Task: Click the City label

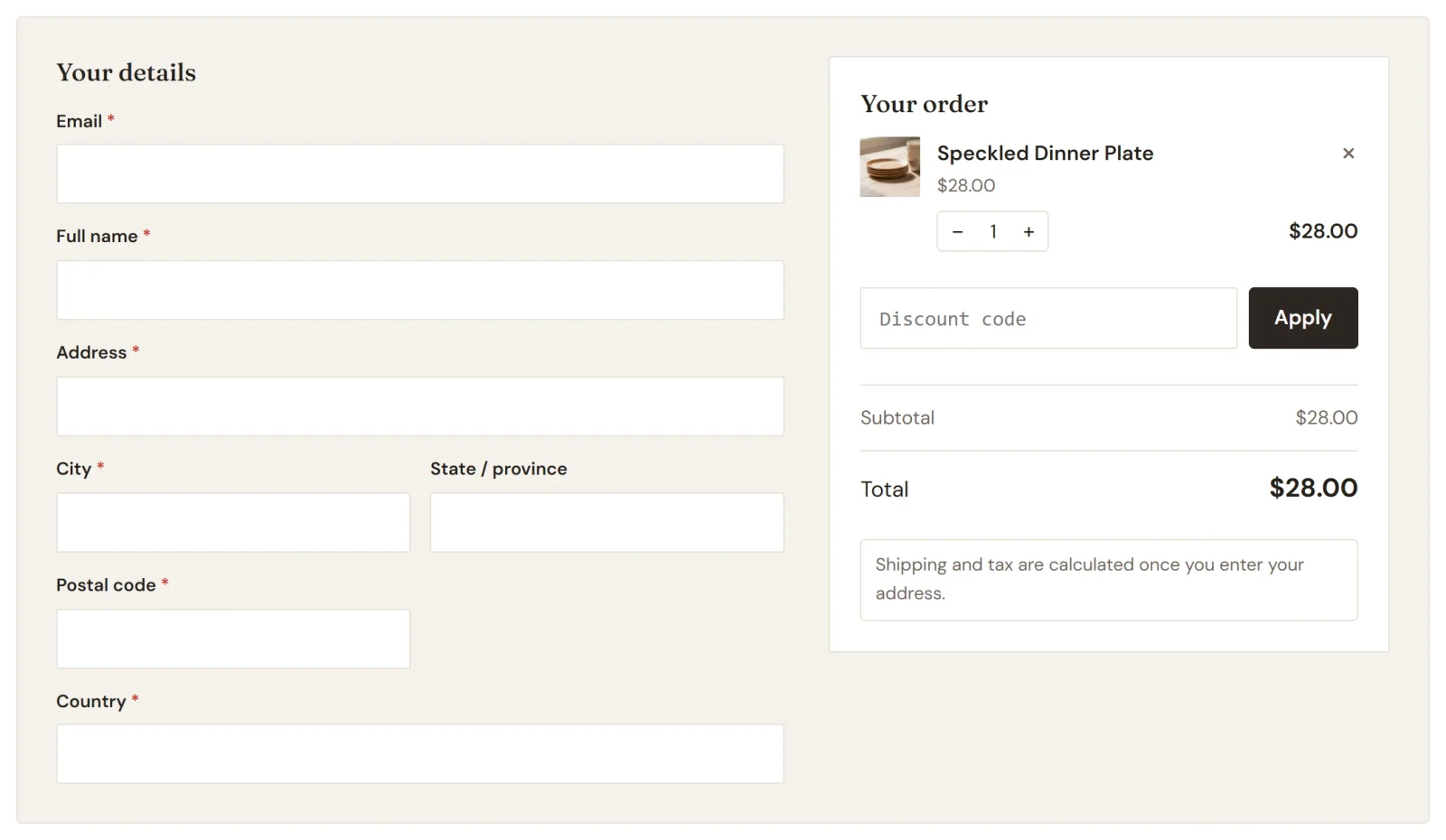Action: 74,469
